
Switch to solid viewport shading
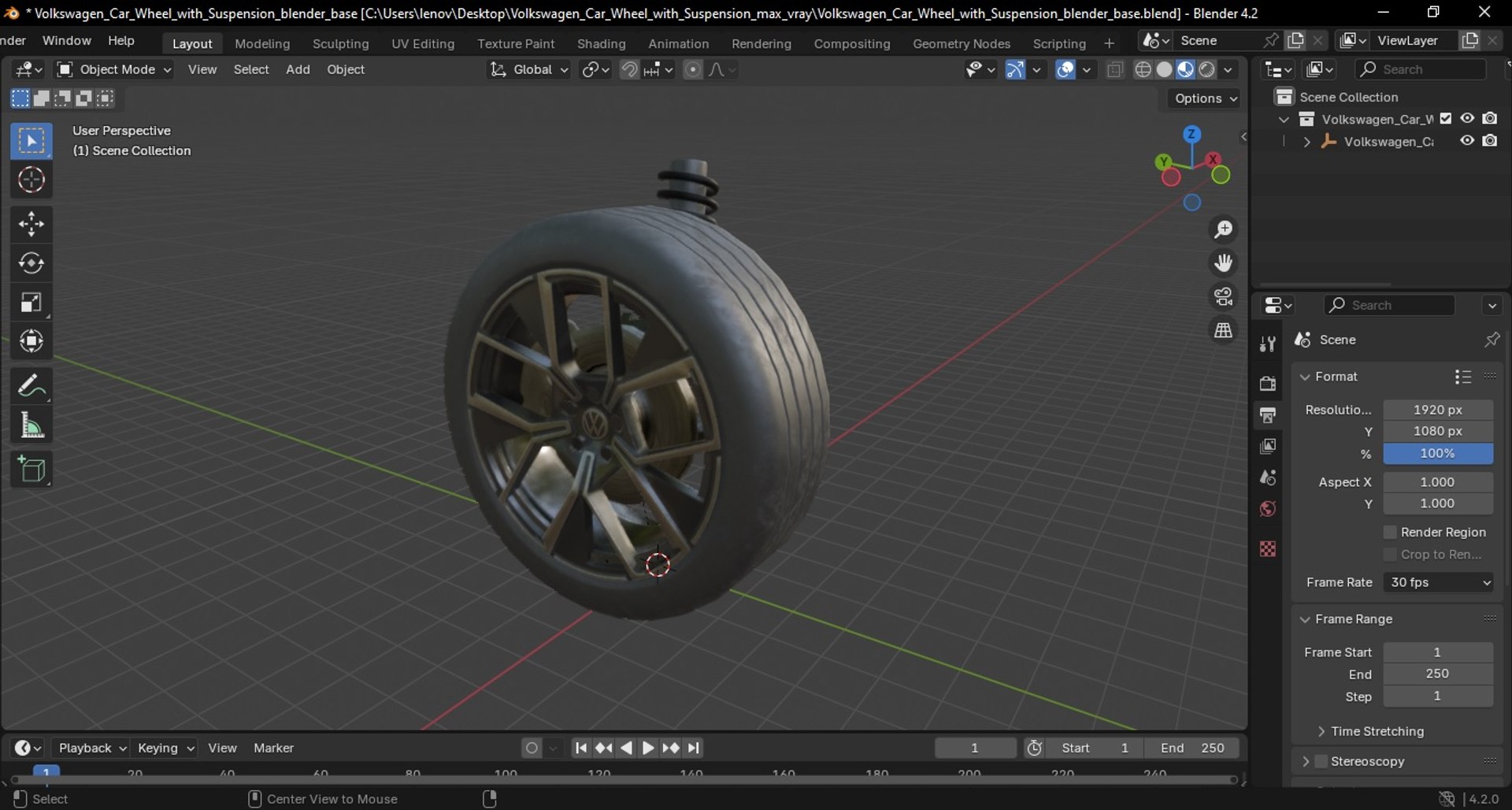tap(1164, 69)
